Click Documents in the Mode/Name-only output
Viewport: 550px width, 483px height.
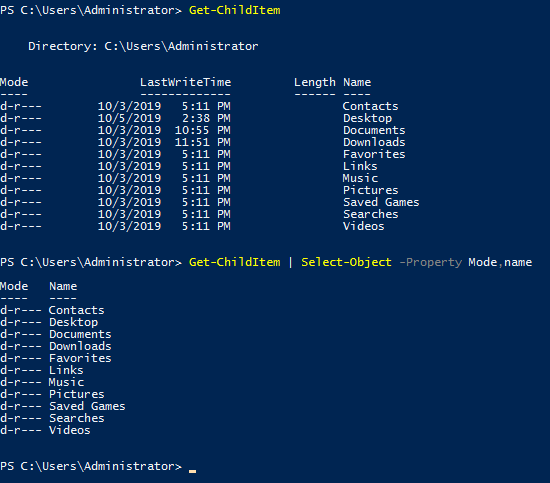tap(80, 334)
